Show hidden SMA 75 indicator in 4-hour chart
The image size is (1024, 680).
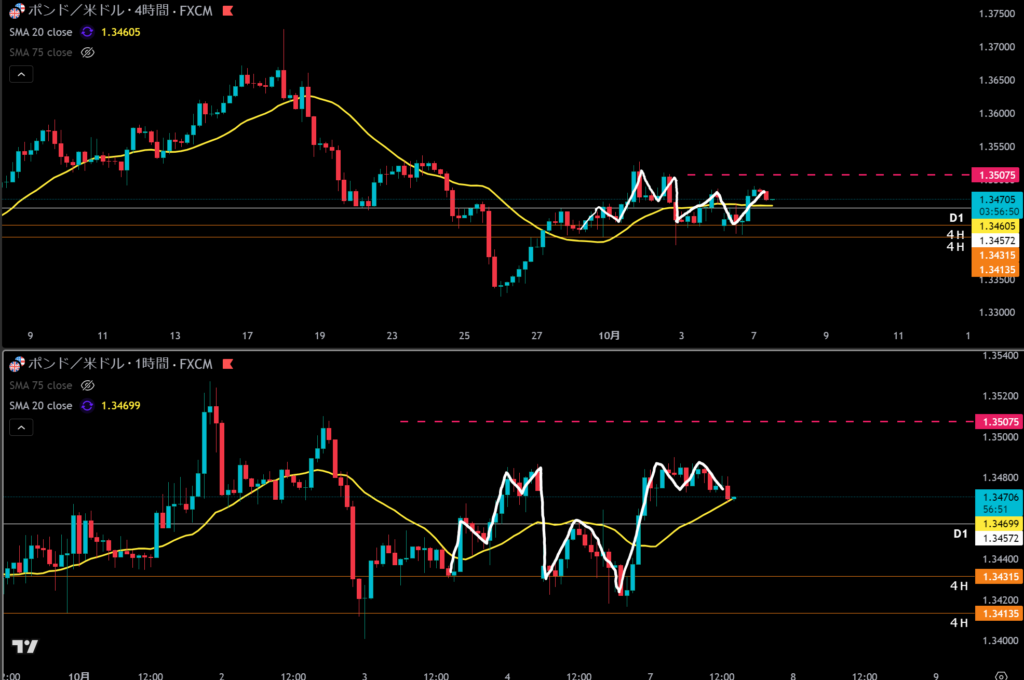[87, 52]
